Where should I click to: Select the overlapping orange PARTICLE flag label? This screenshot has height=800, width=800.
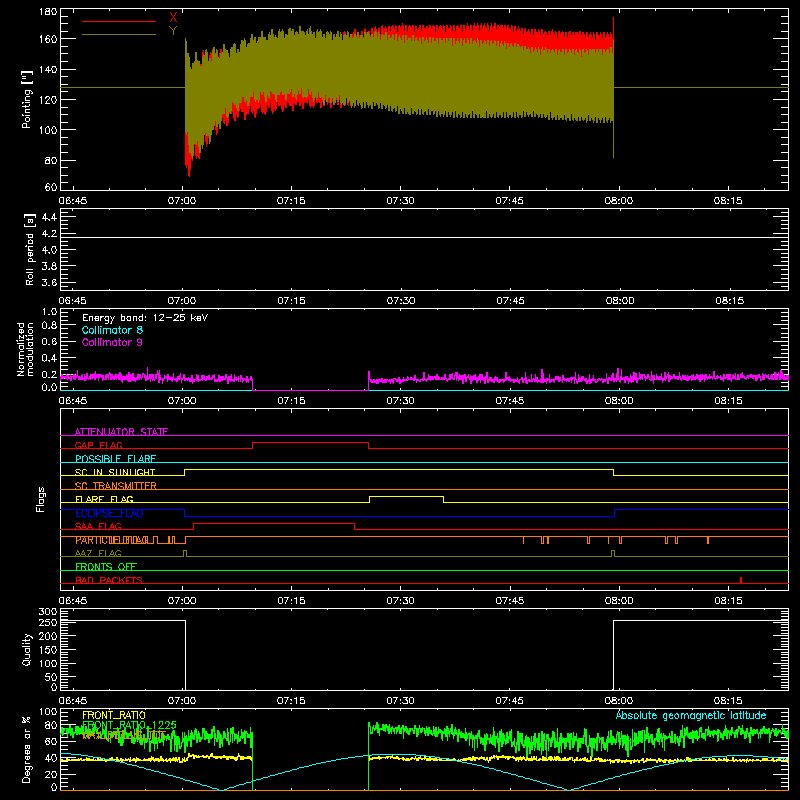112,540
